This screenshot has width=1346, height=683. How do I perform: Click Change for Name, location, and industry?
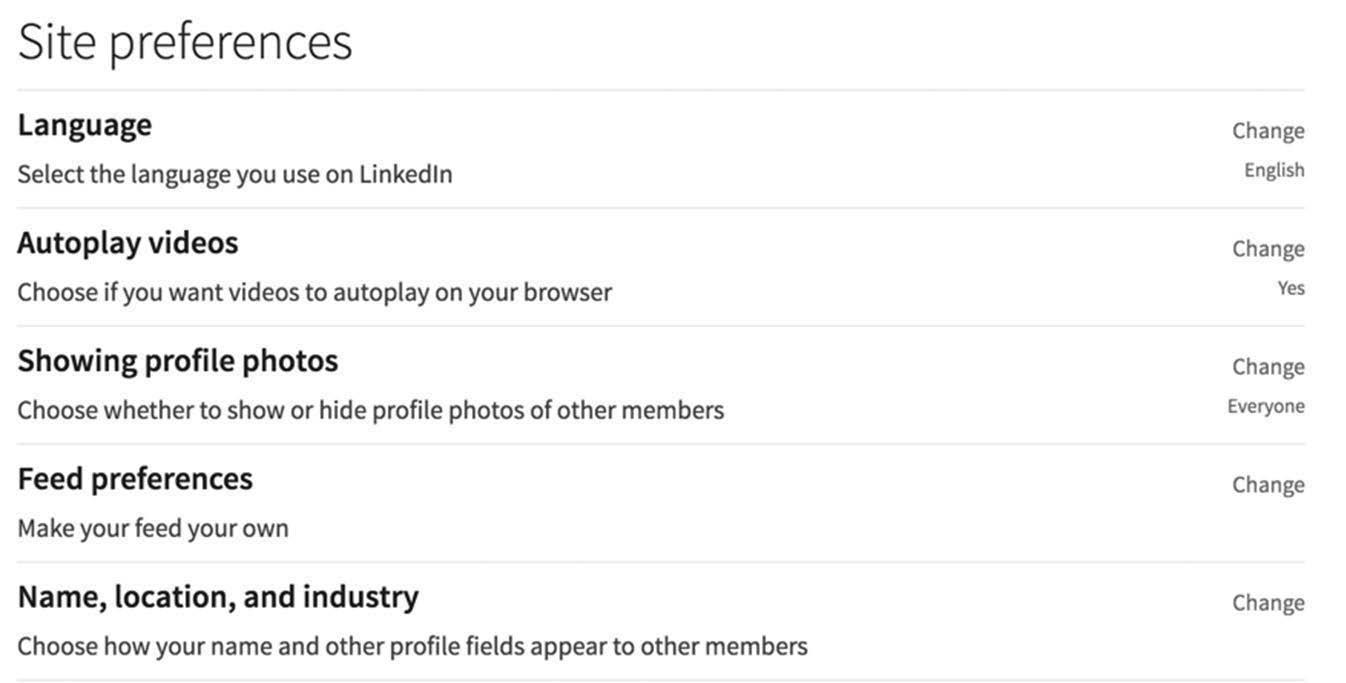click(x=1268, y=603)
